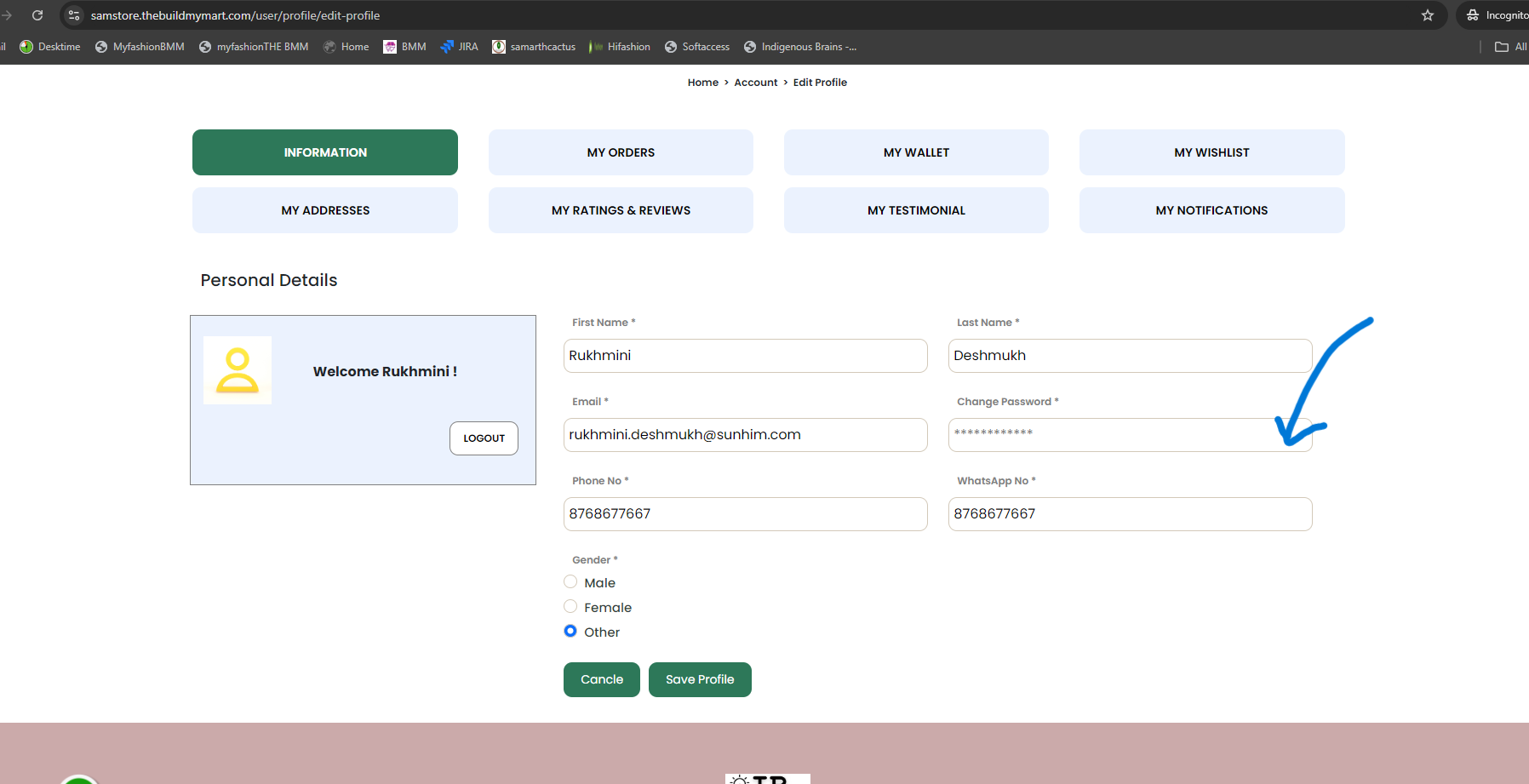The width and height of the screenshot is (1529, 784).
Task: Focus the WhatsApp No field
Action: [x=1131, y=514]
